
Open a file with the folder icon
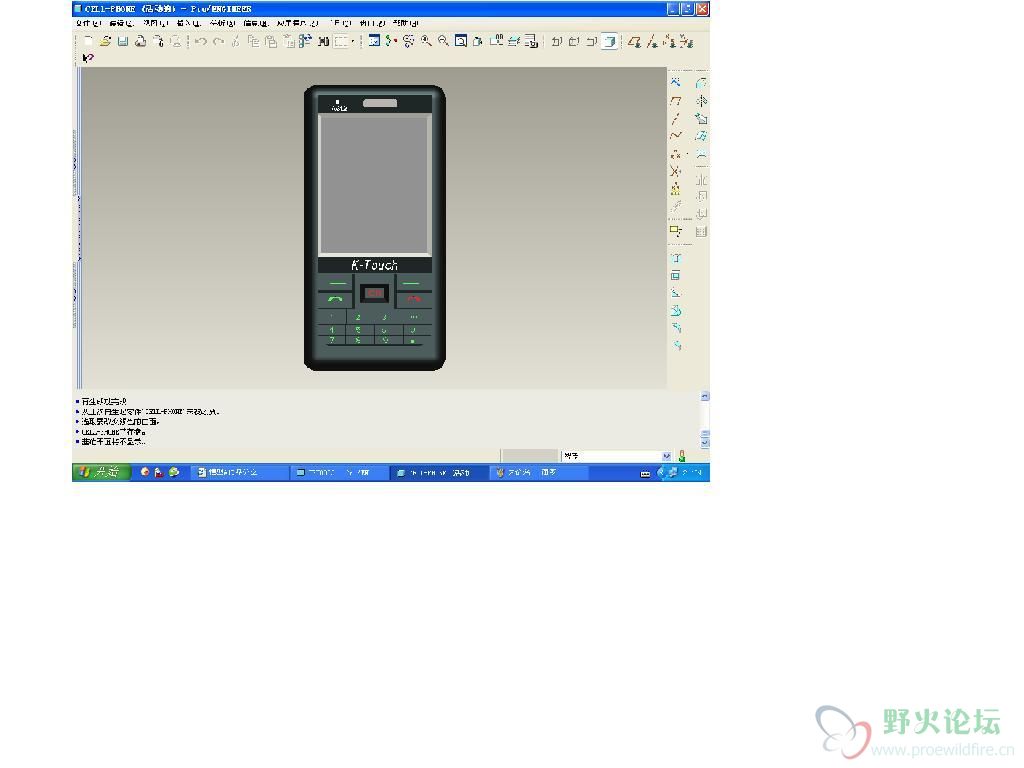point(105,41)
